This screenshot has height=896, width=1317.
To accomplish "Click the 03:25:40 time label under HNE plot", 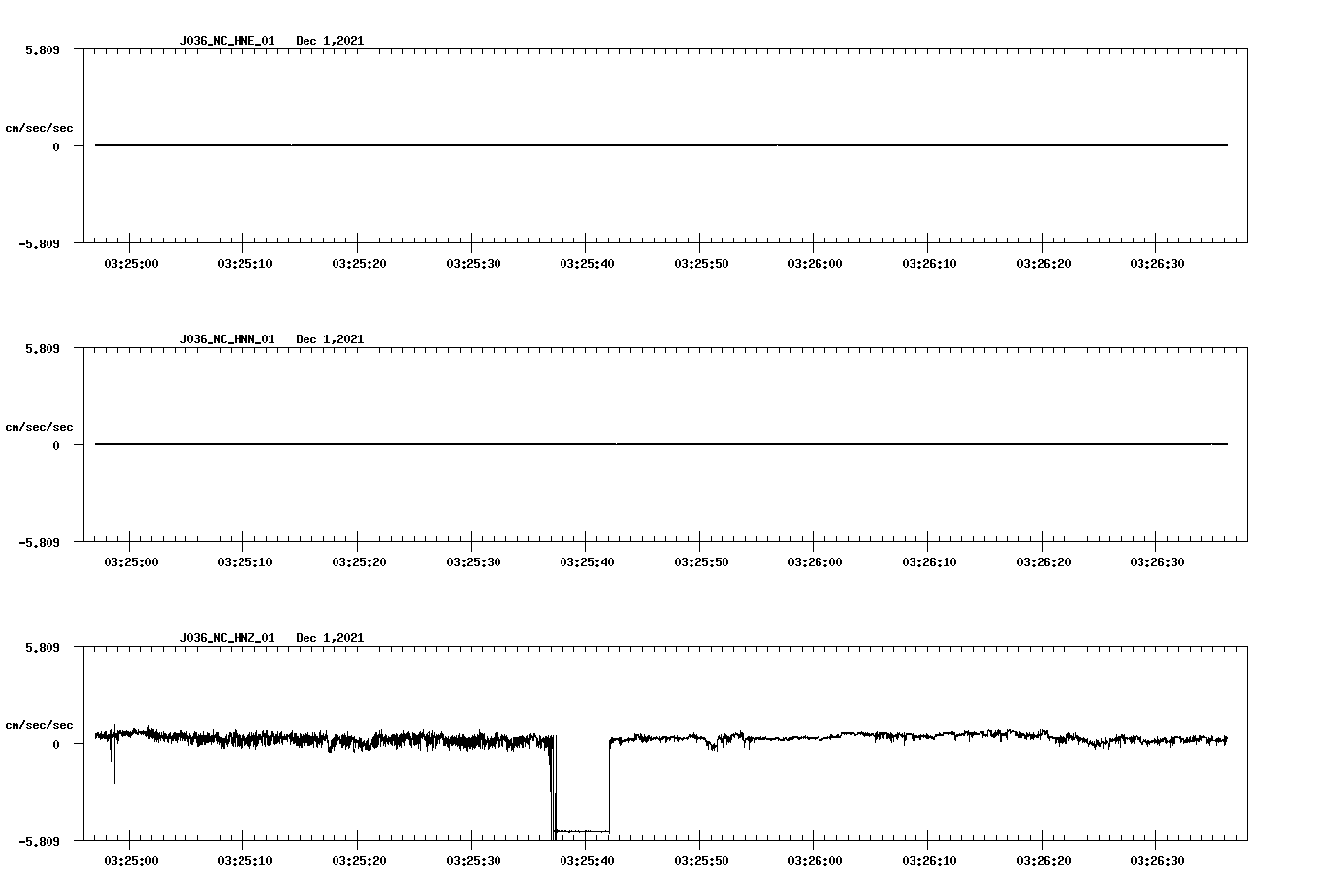I will coord(587,263).
